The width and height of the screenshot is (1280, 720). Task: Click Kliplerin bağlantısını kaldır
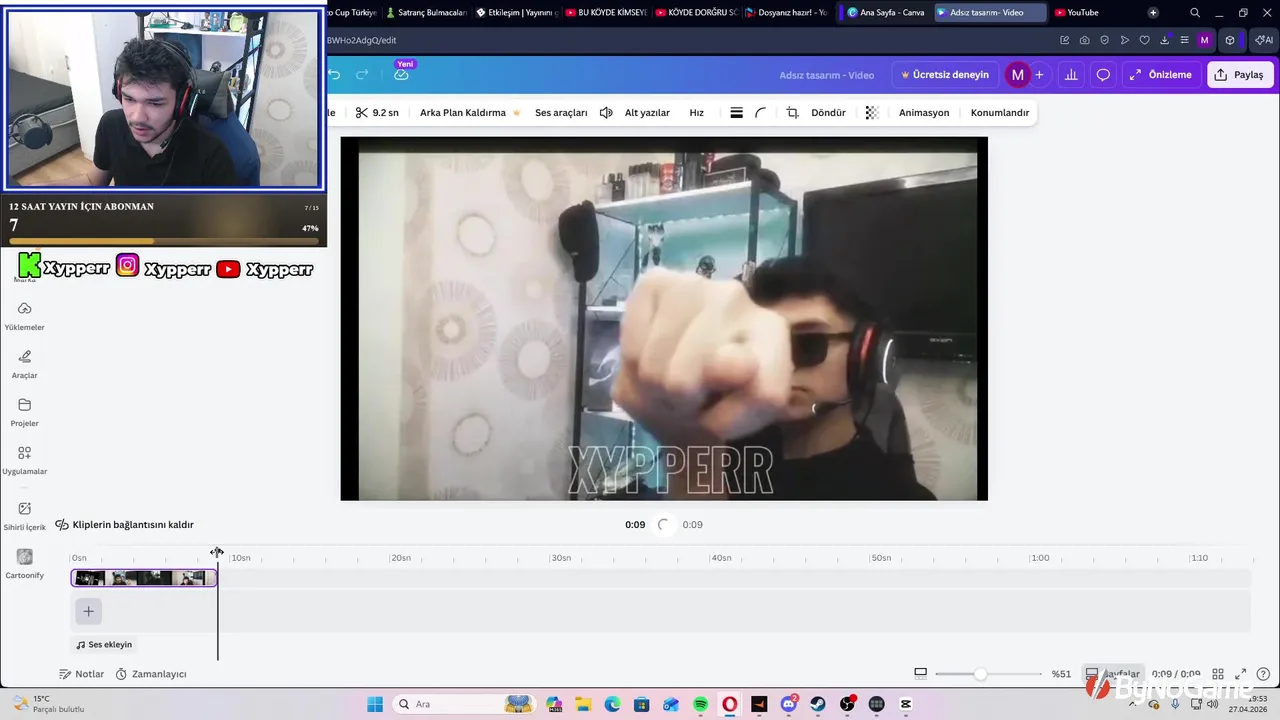pos(124,525)
